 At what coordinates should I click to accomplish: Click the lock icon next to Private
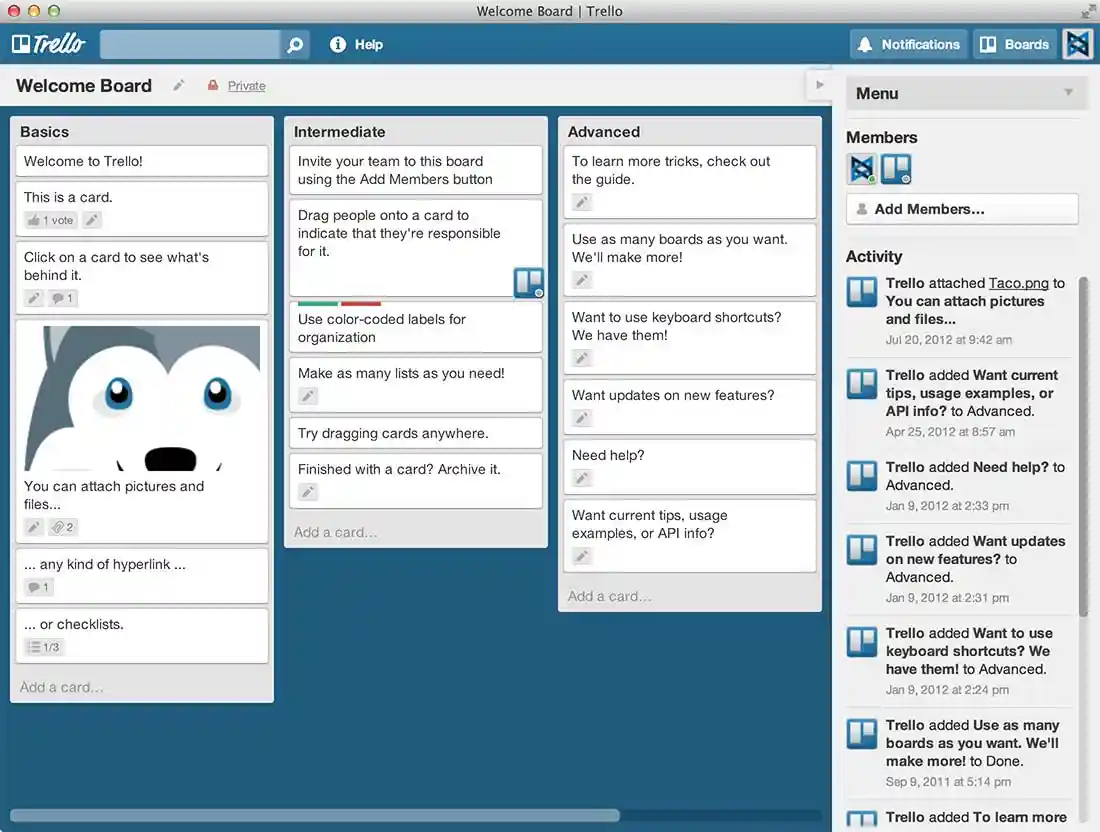(212, 86)
